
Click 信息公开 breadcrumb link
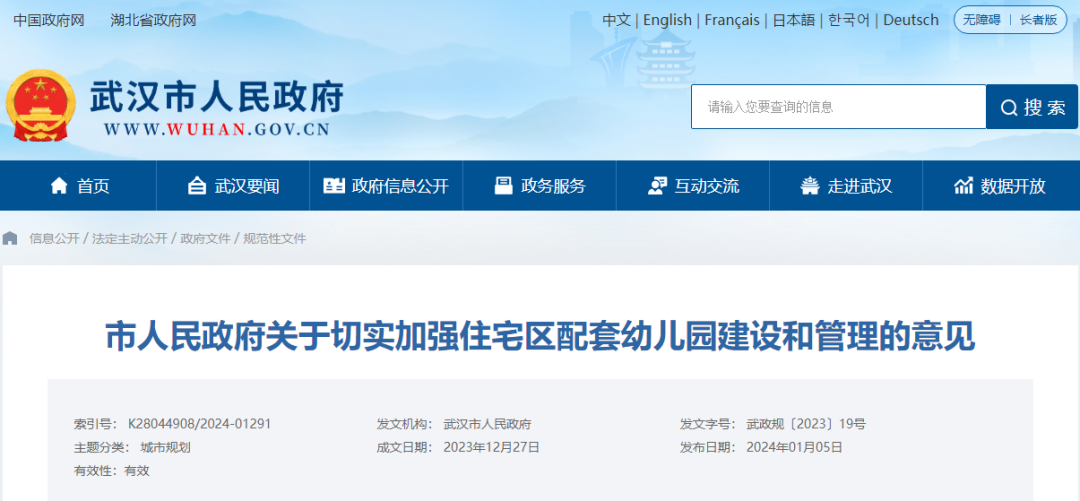[54, 238]
